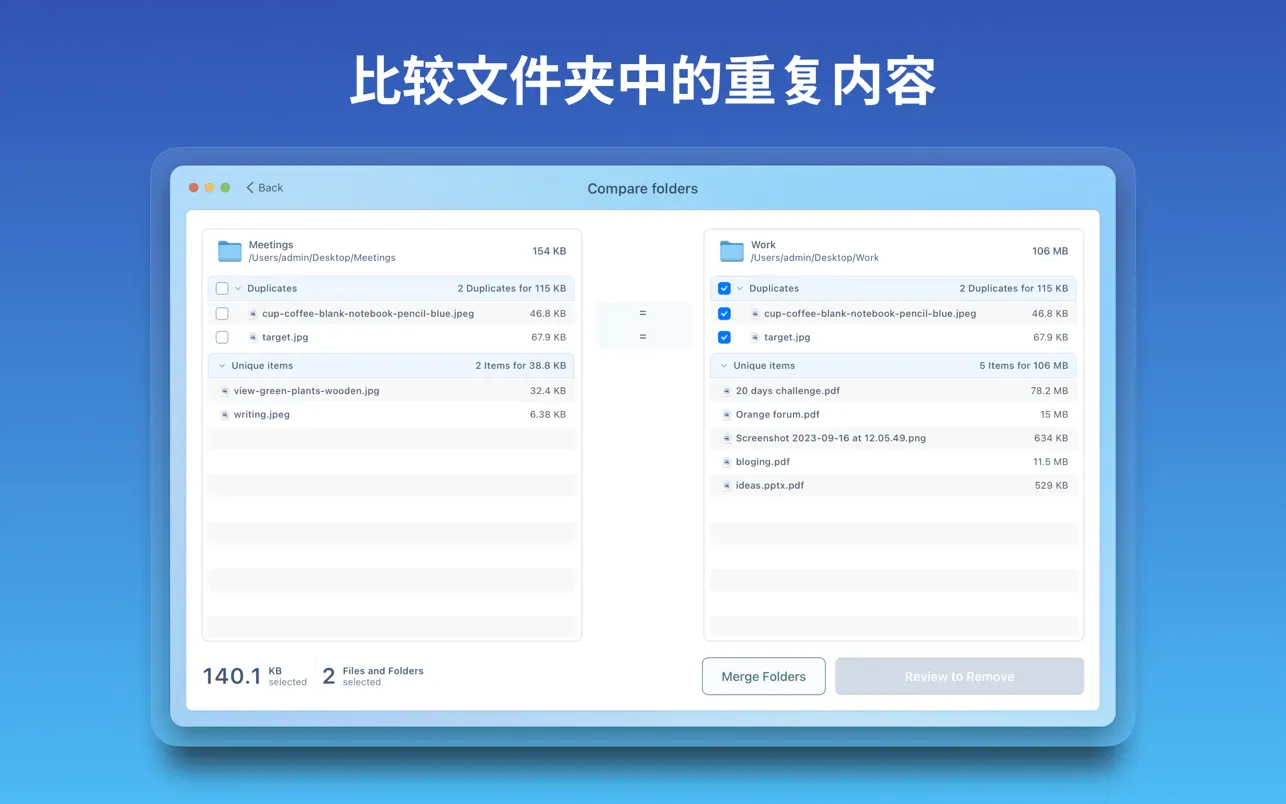Click file icon of 20 days challenge.pdf
1286x804 pixels.
(727, 391)
